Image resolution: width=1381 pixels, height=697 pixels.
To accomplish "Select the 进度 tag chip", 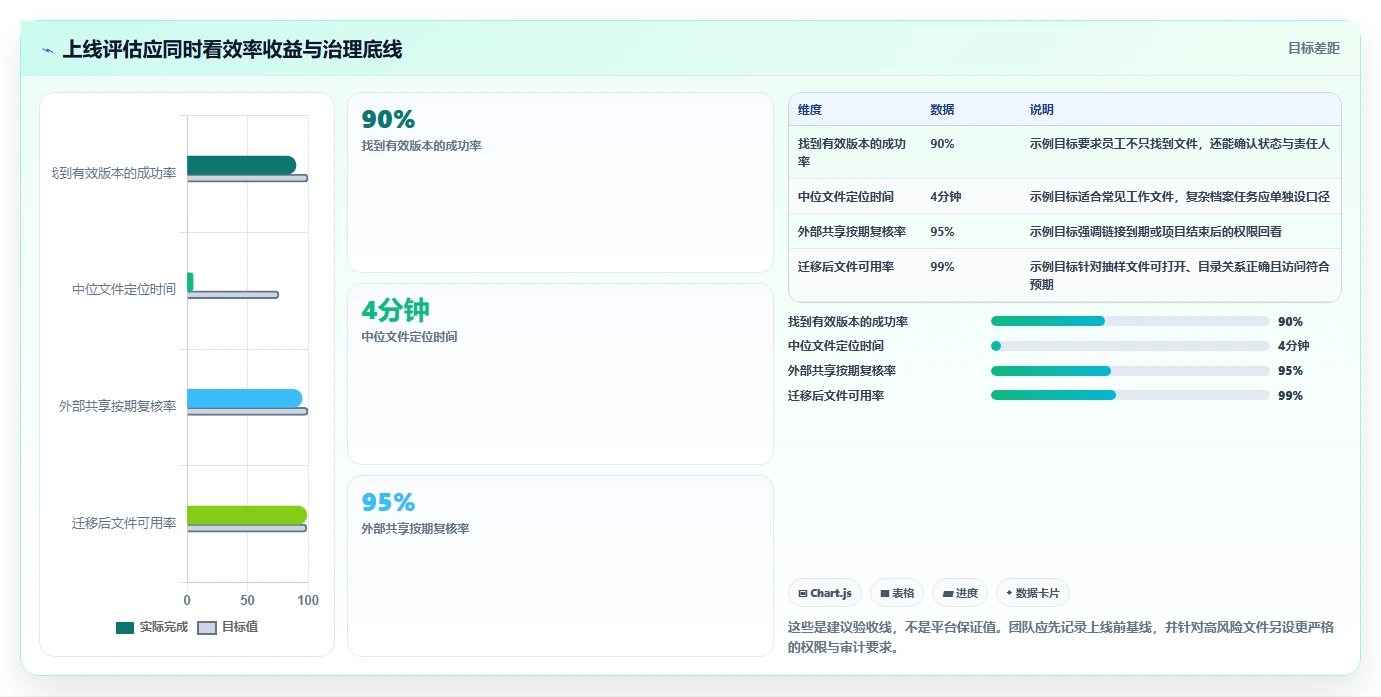I will 960,593.
